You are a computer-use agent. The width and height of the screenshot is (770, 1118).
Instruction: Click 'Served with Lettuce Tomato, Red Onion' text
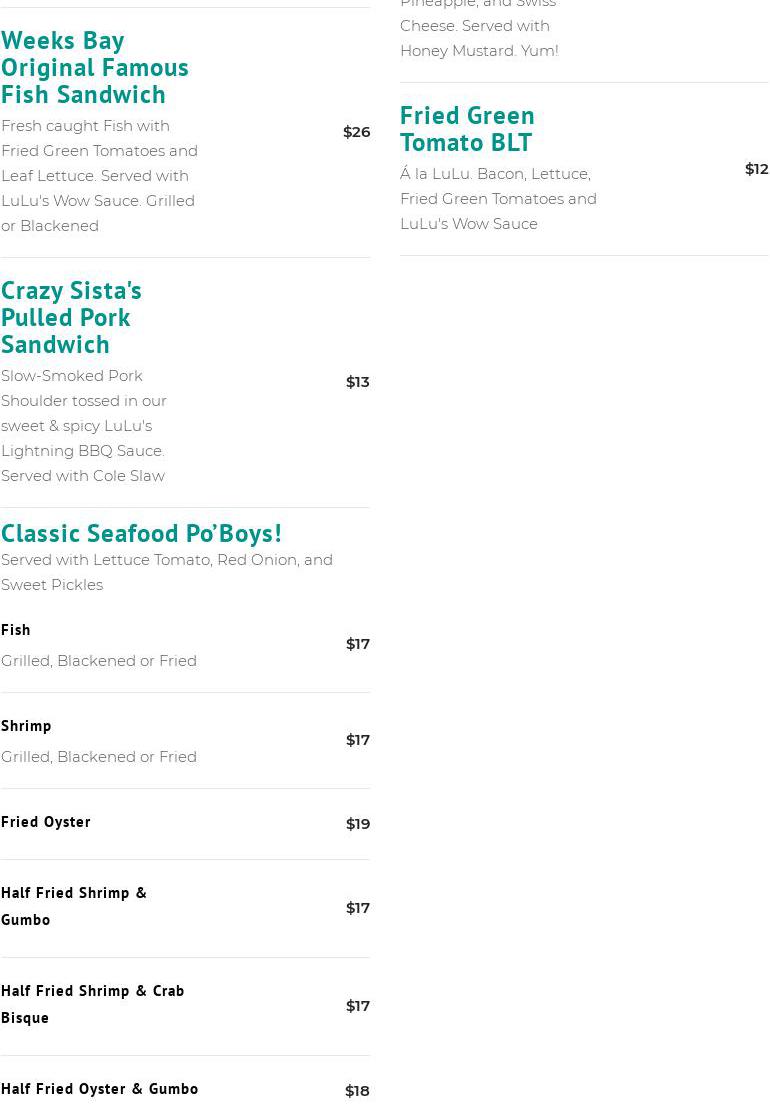pos(167,572)
